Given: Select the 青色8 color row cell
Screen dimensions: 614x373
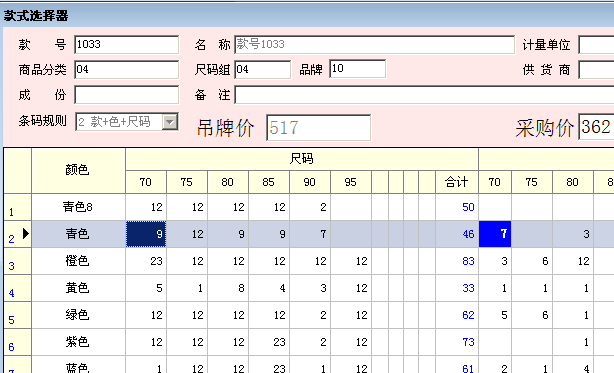Looking at the screenshot, I should 78,207.
